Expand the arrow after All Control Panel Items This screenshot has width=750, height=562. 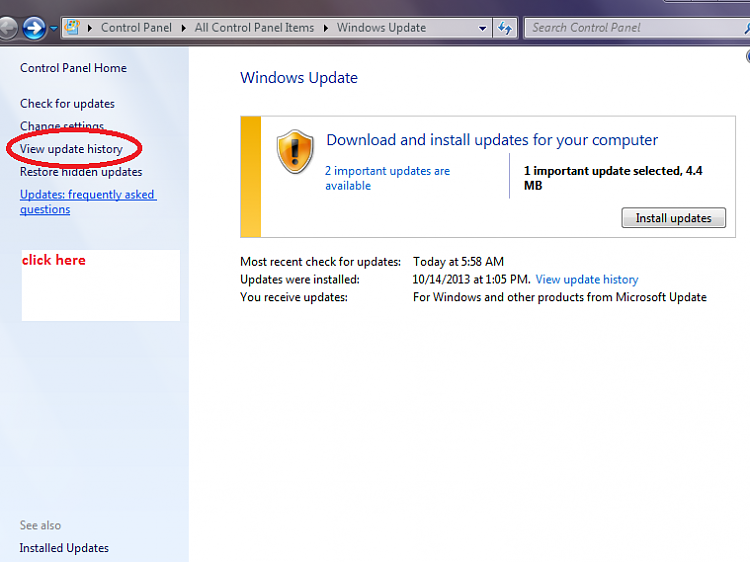[326, 28]
